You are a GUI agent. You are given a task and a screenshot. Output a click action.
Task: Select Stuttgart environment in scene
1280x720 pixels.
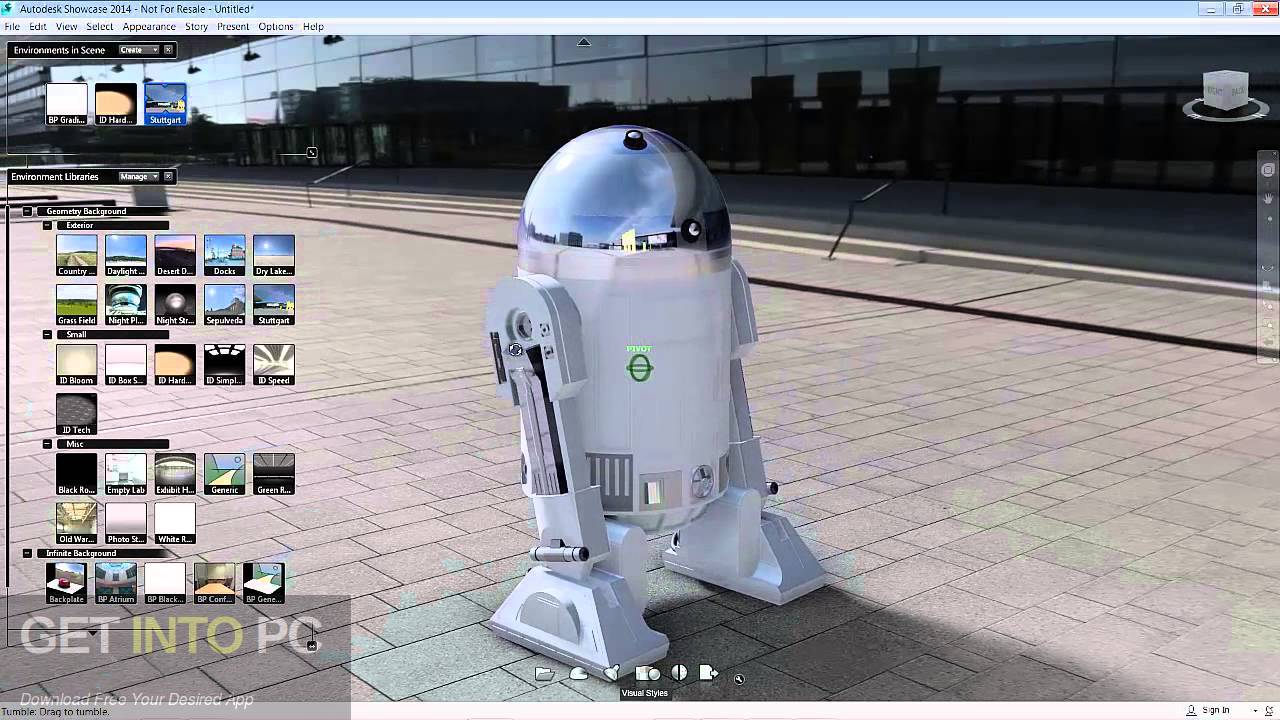165,104
